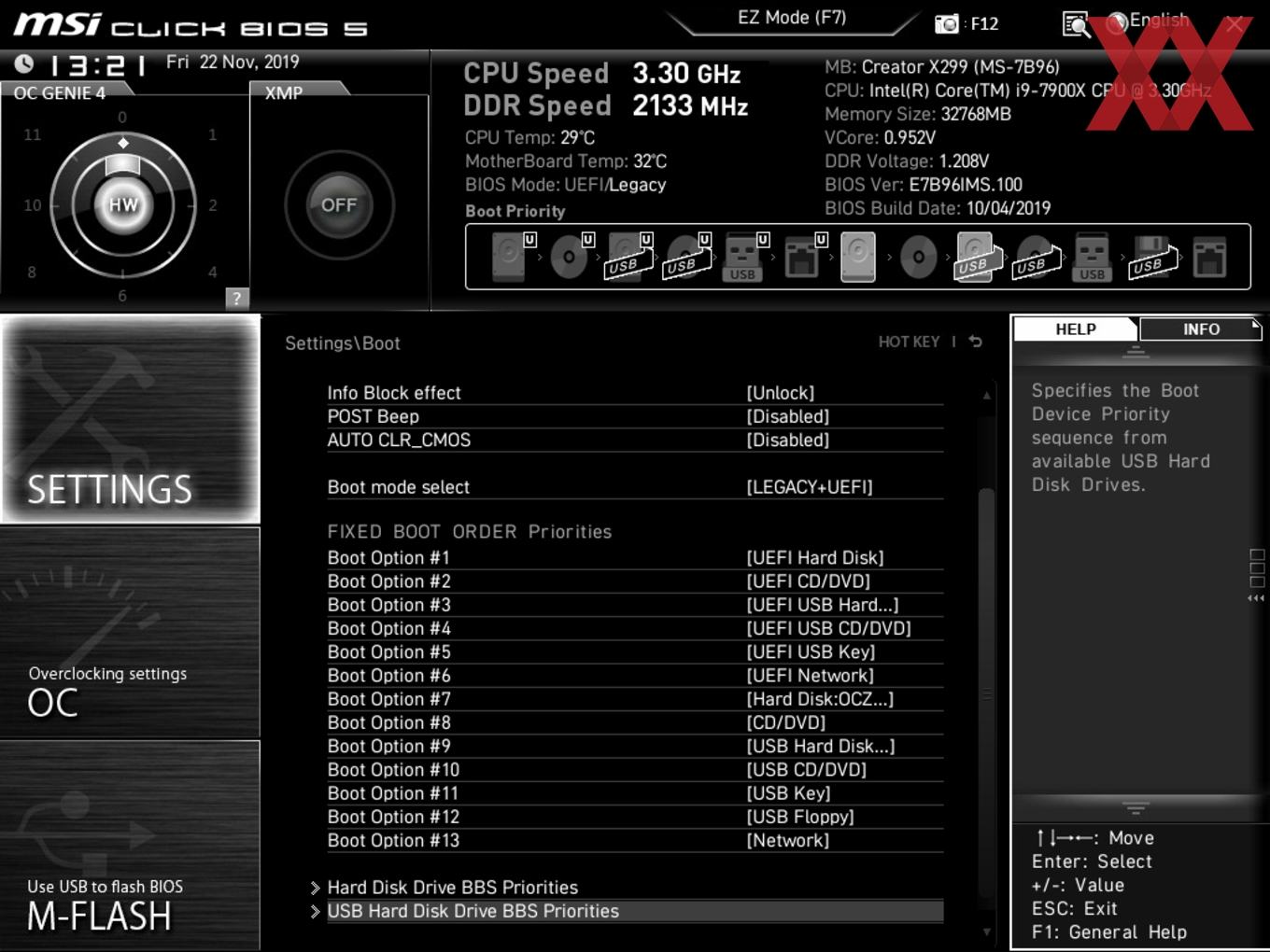The image size is (1270, 952).
Task: Switch to the INFO tab
Action: [x=1201, y=329]
